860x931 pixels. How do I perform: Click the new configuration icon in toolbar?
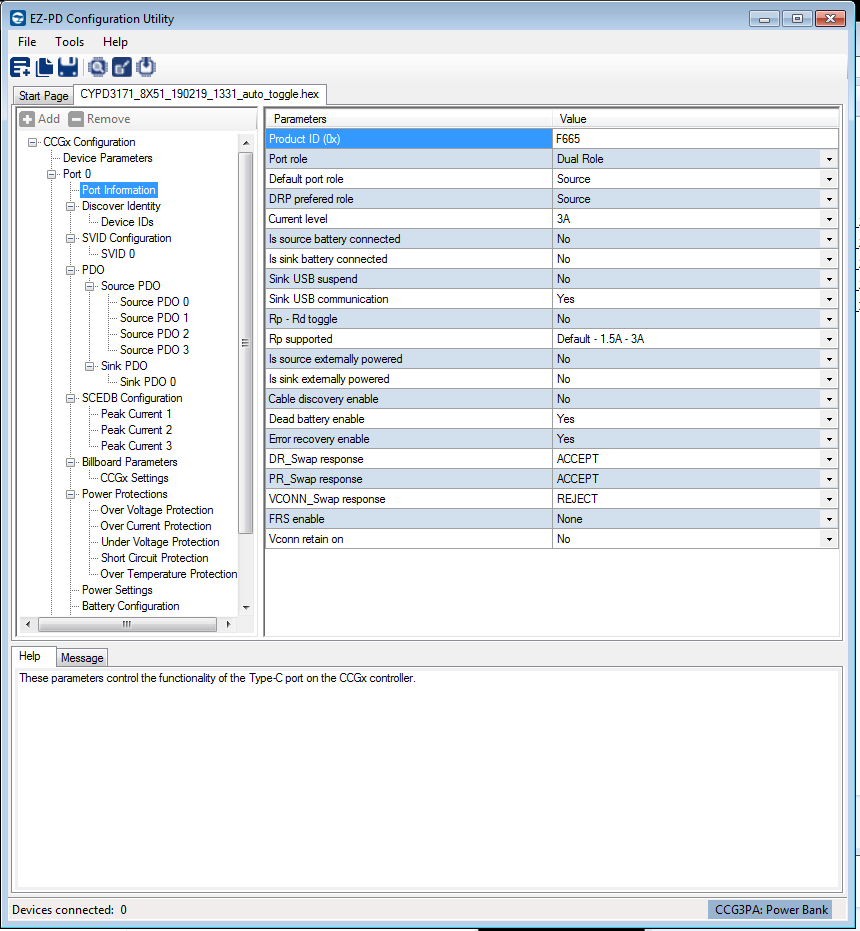(20, 67)
